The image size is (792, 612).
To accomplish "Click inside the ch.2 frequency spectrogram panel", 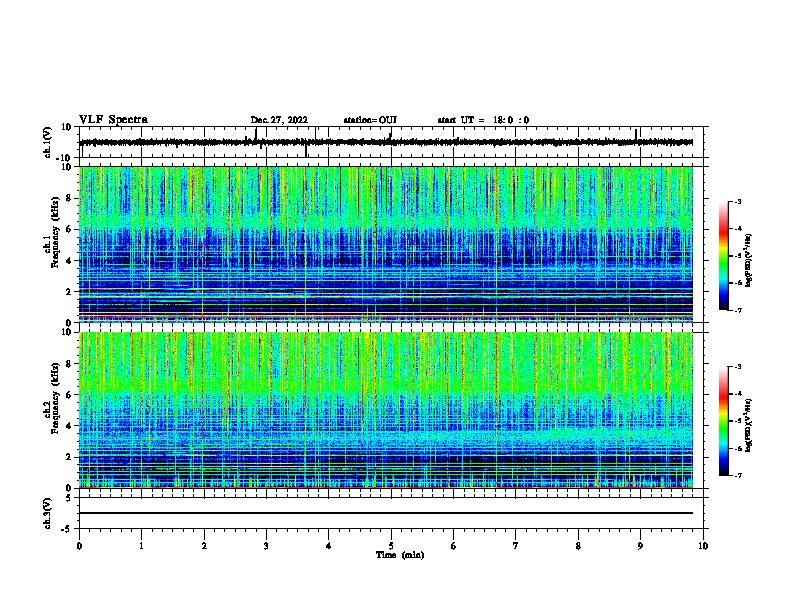I will tap(386, 410).
